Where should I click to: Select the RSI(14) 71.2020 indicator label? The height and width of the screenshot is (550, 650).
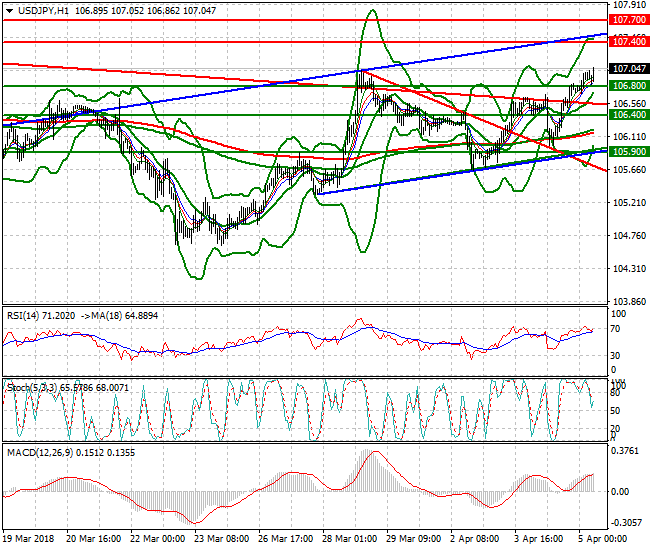[x=41, y=316]
